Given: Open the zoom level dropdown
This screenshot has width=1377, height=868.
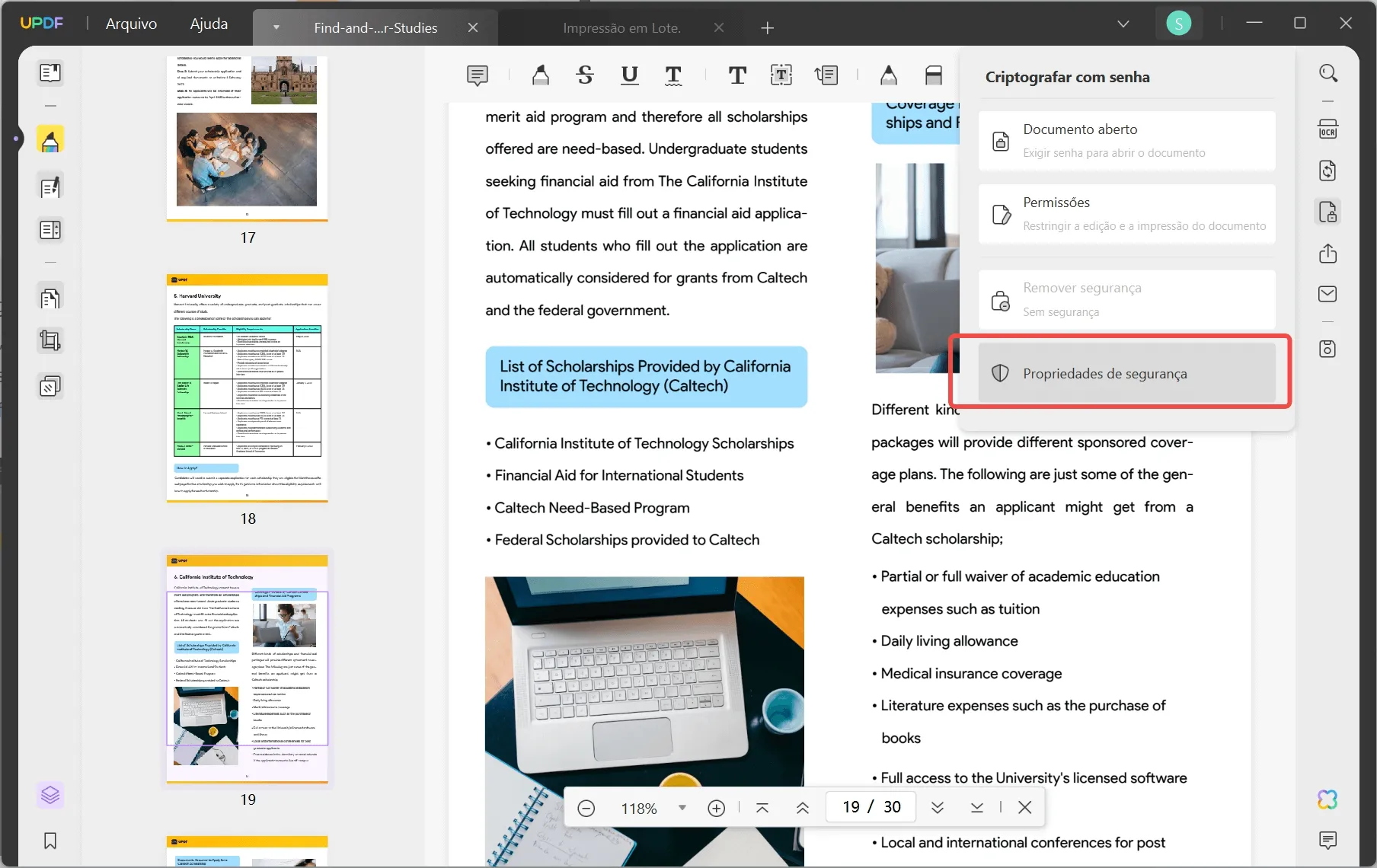Looking at the screenshot, I should pos(682,807).
